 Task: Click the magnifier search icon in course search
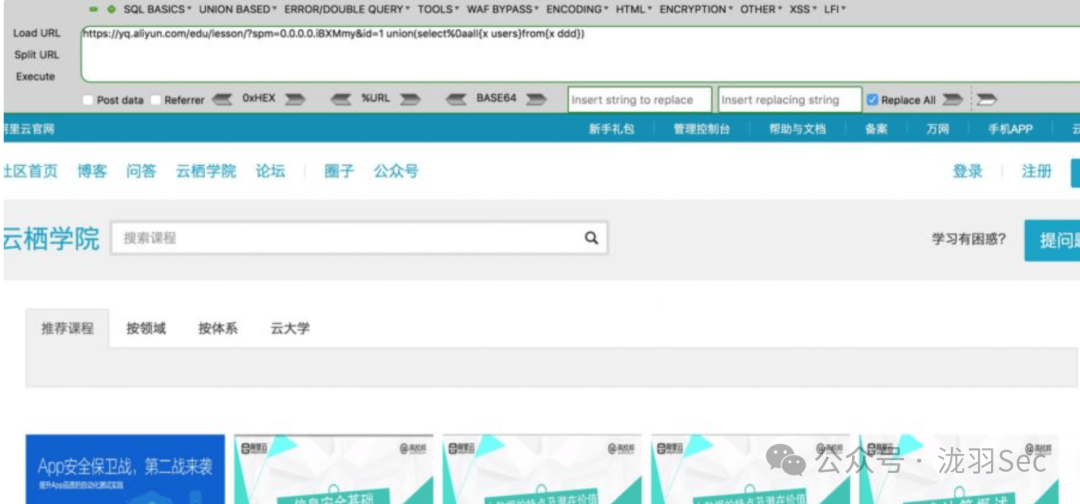(x=591, y=238)
